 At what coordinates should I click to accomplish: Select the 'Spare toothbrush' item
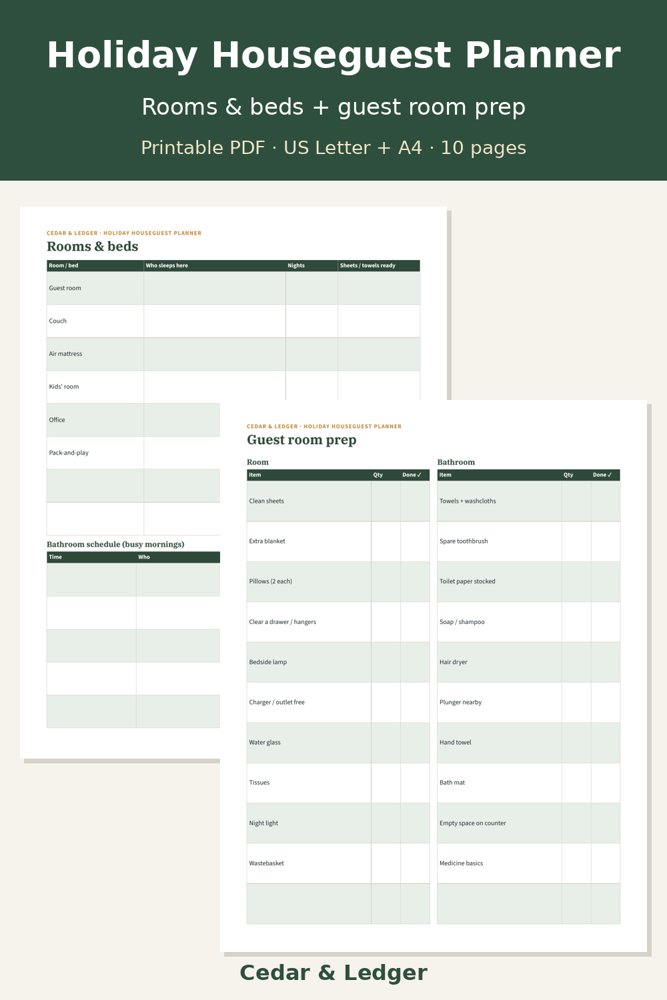click(x=464, y=541)
